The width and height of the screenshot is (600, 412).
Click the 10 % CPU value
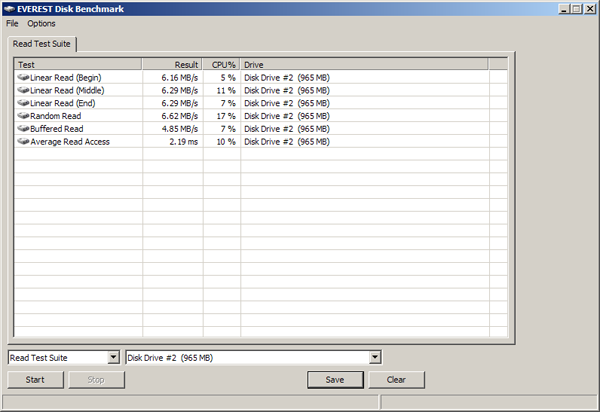226,142
